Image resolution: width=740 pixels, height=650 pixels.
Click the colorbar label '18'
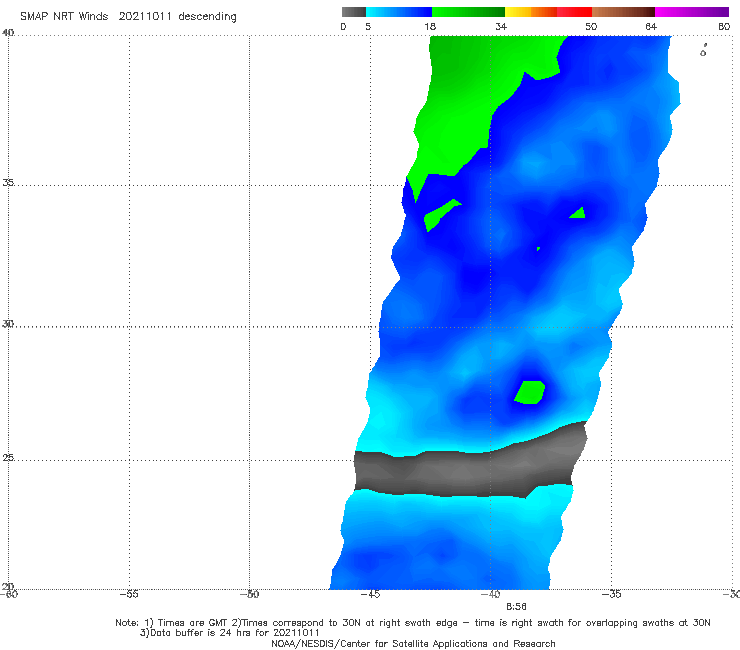click(430, 26)
